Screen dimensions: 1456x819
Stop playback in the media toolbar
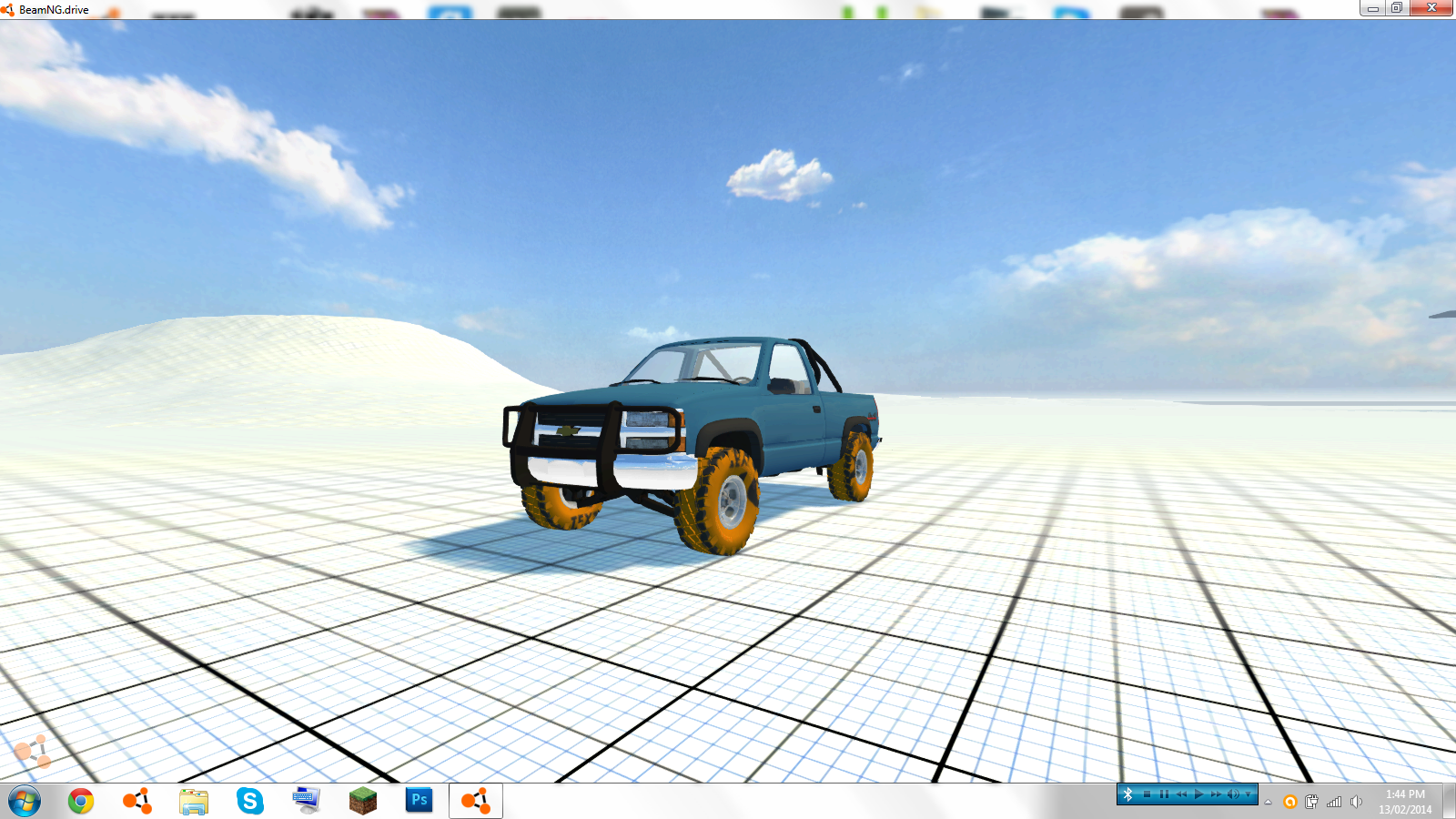tap(1147, 794)
